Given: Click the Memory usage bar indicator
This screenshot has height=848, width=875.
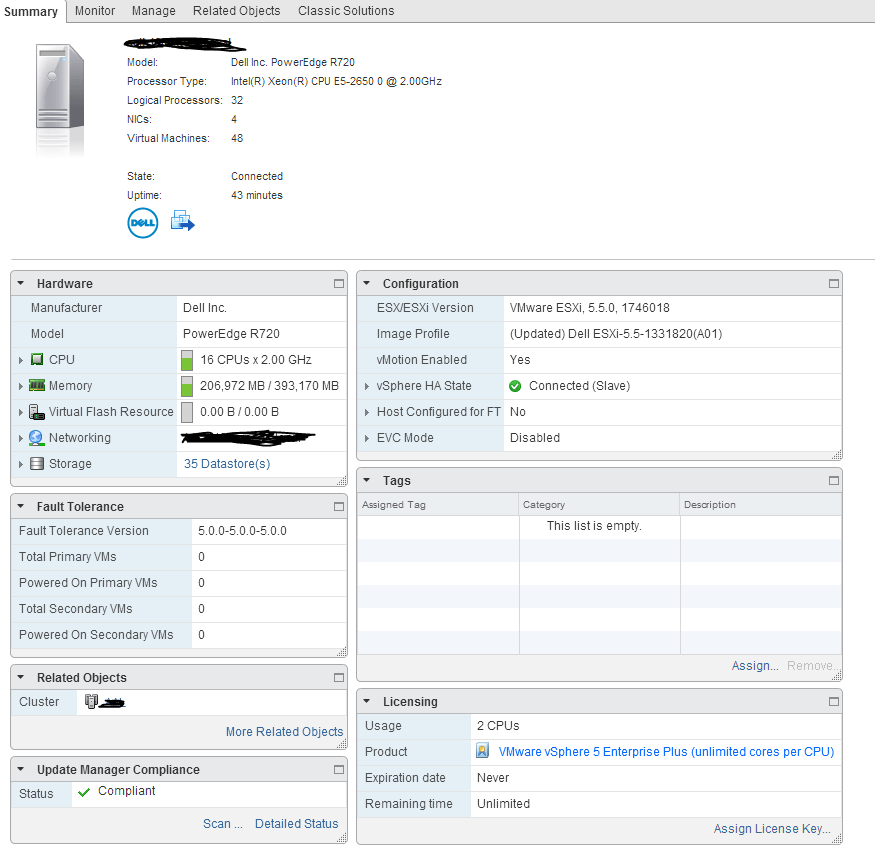Looking at the screenshot, I should [x=187, y=386].
